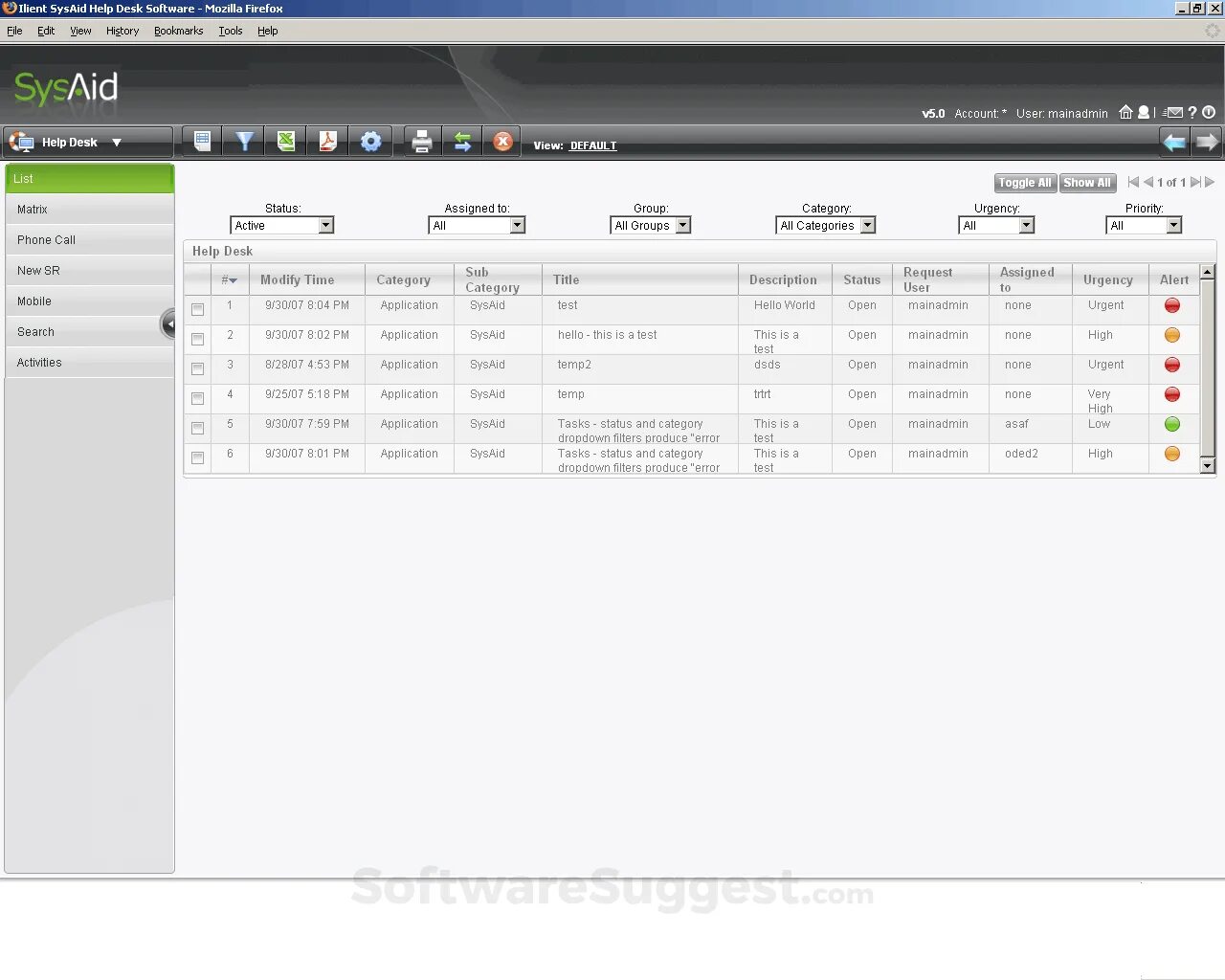Export the list to Excel
This screenshot has height=980, width=1225.
(286, 142)
